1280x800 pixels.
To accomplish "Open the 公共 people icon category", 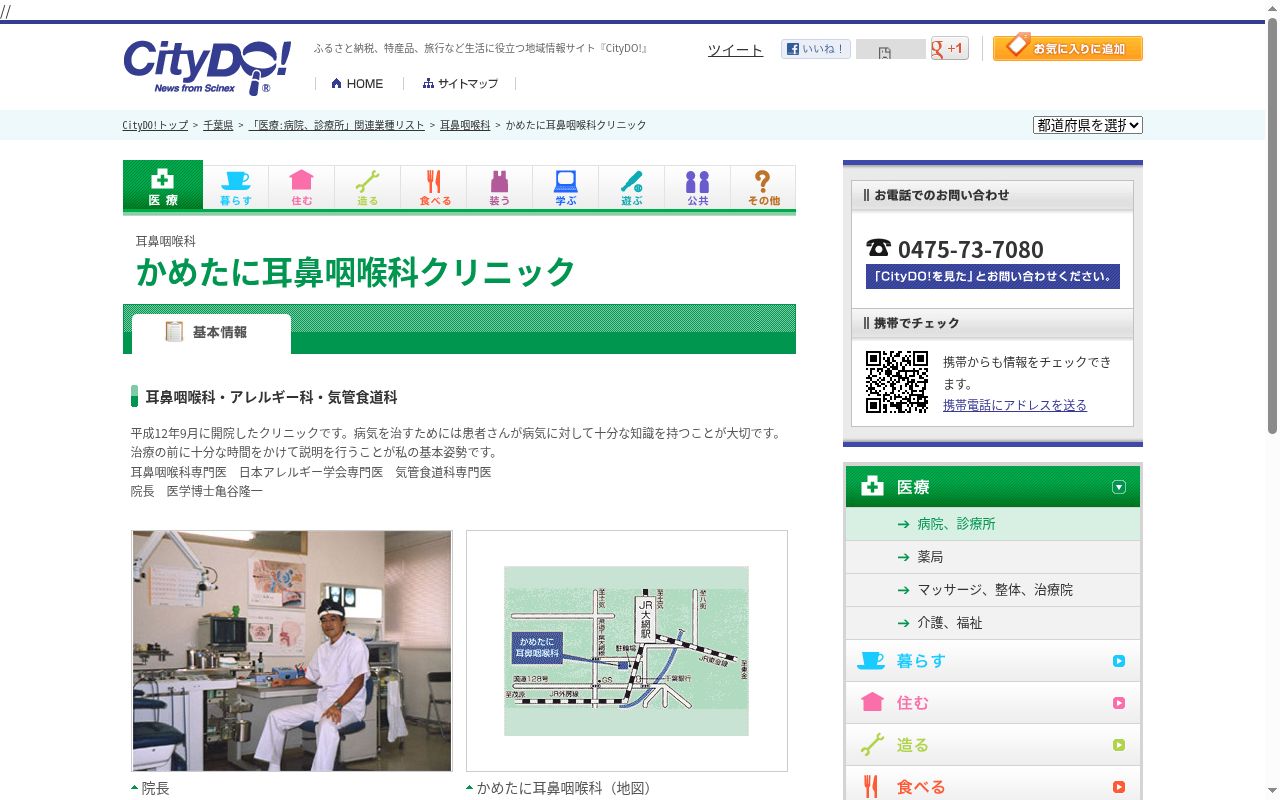I will point(698,187).
